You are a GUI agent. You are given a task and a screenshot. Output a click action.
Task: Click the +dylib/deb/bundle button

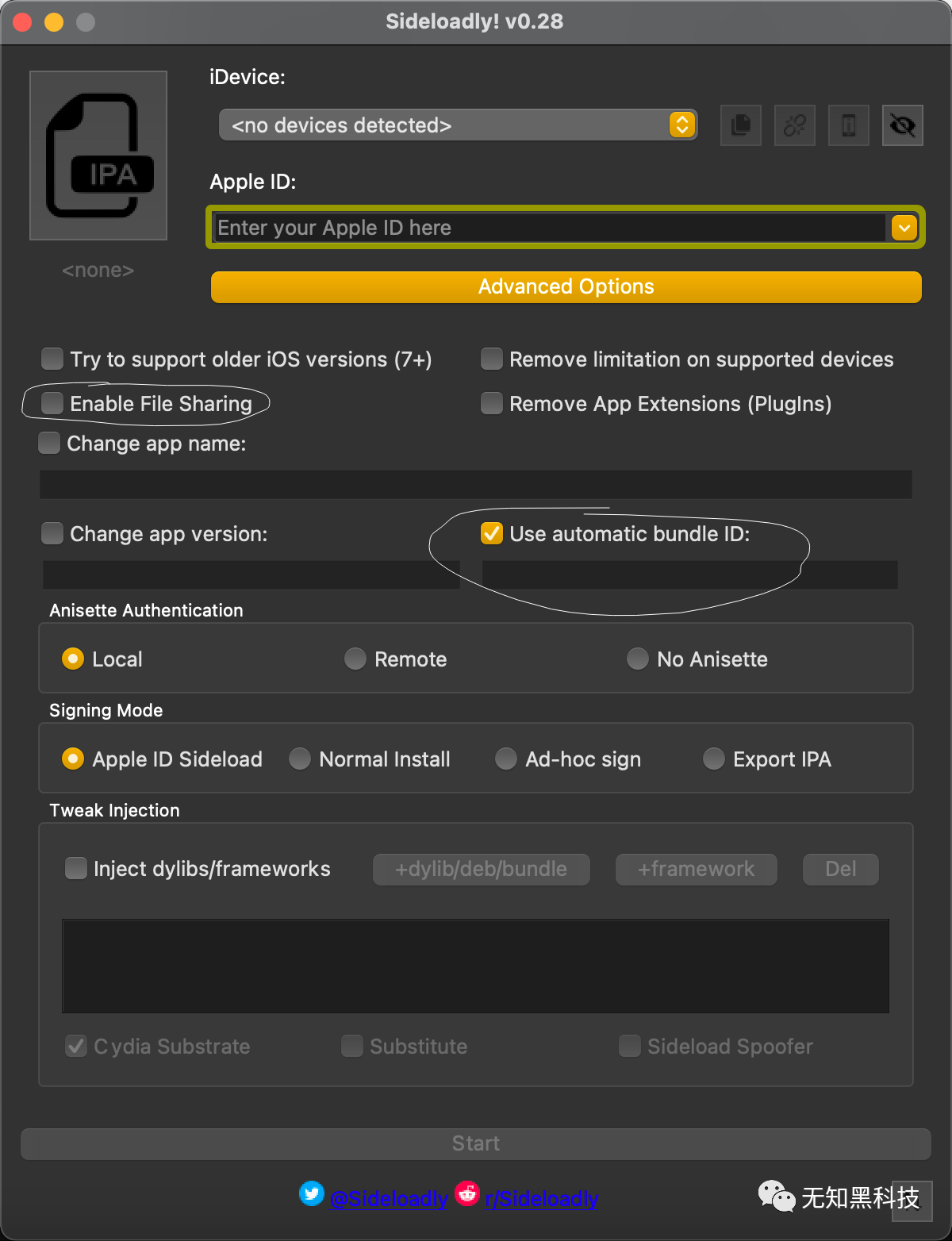[482, 870]
